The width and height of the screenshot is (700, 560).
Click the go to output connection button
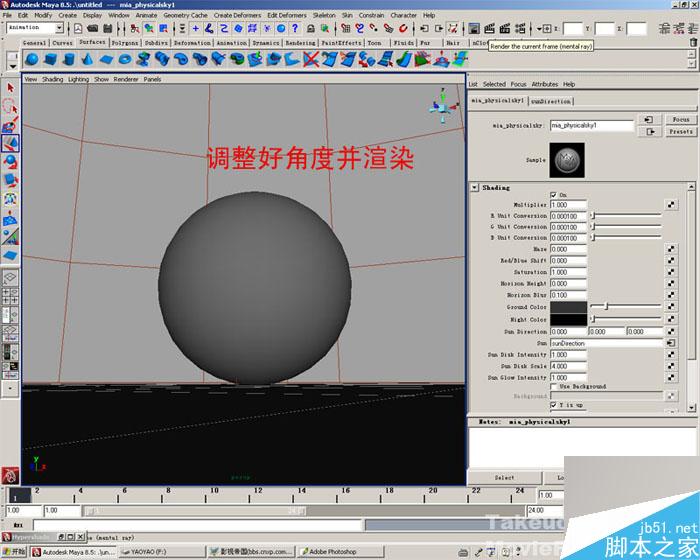point(649,132)
